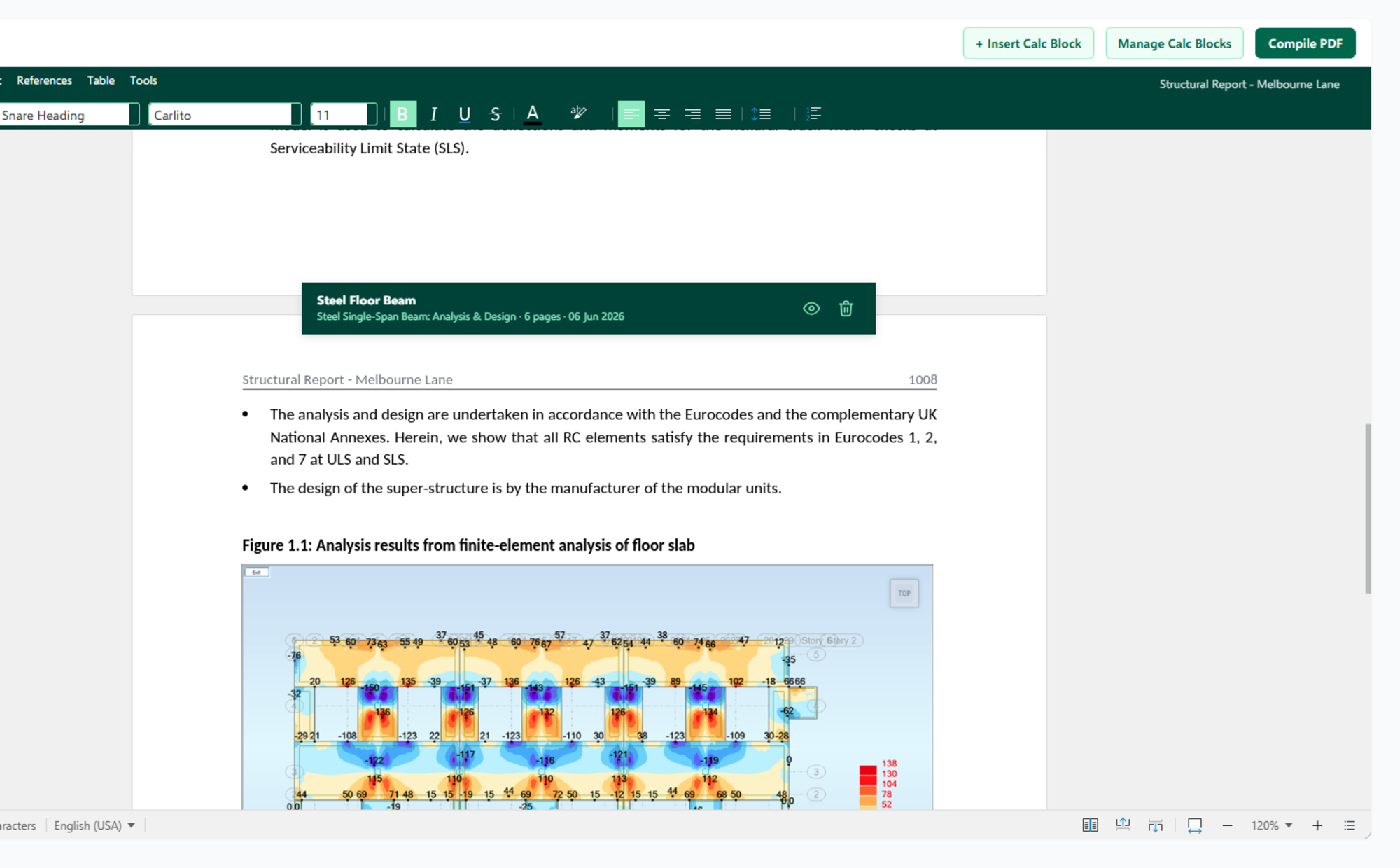Image resolution: width=1400 pixels, height=868 pixels.
Task: Click the Insert Calc Block button
Action: click(1028, 43)
